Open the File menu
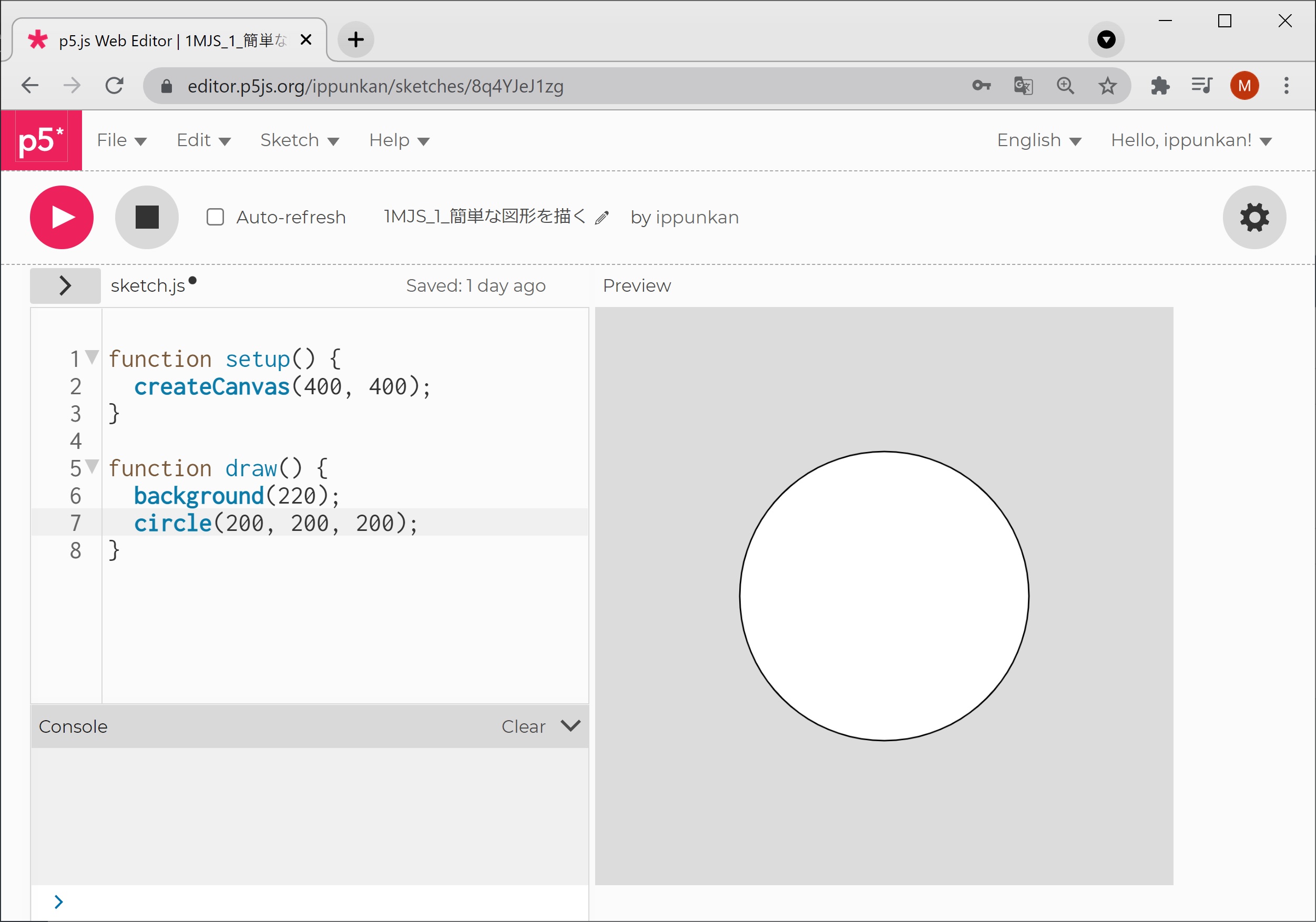 [x=121, y=140]
